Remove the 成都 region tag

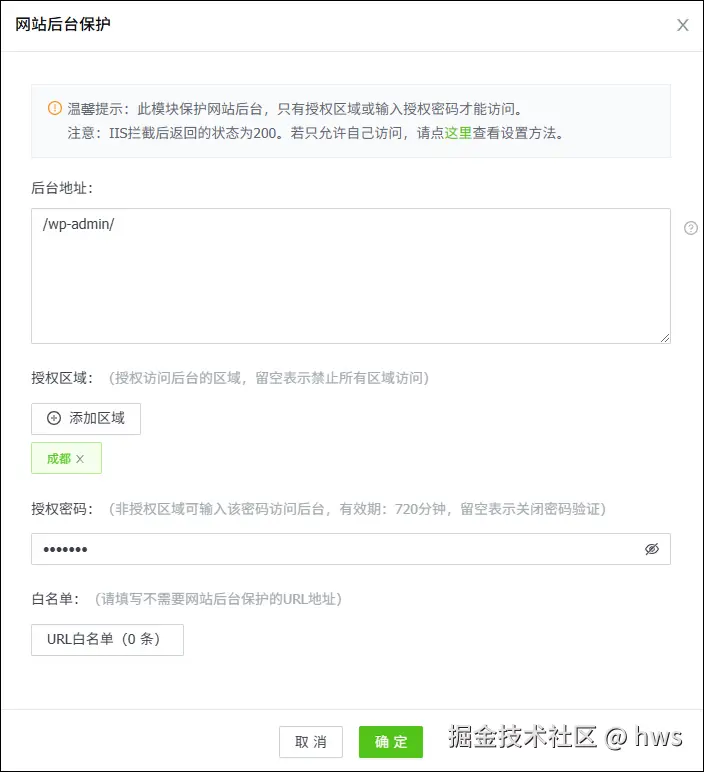(80, 459)
